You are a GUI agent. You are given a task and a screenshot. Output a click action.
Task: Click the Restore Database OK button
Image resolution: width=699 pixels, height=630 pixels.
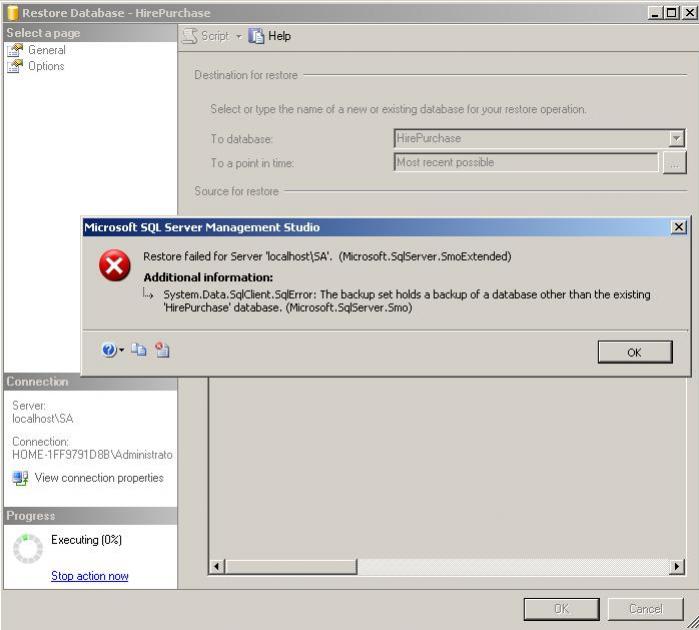pos(561,609)
